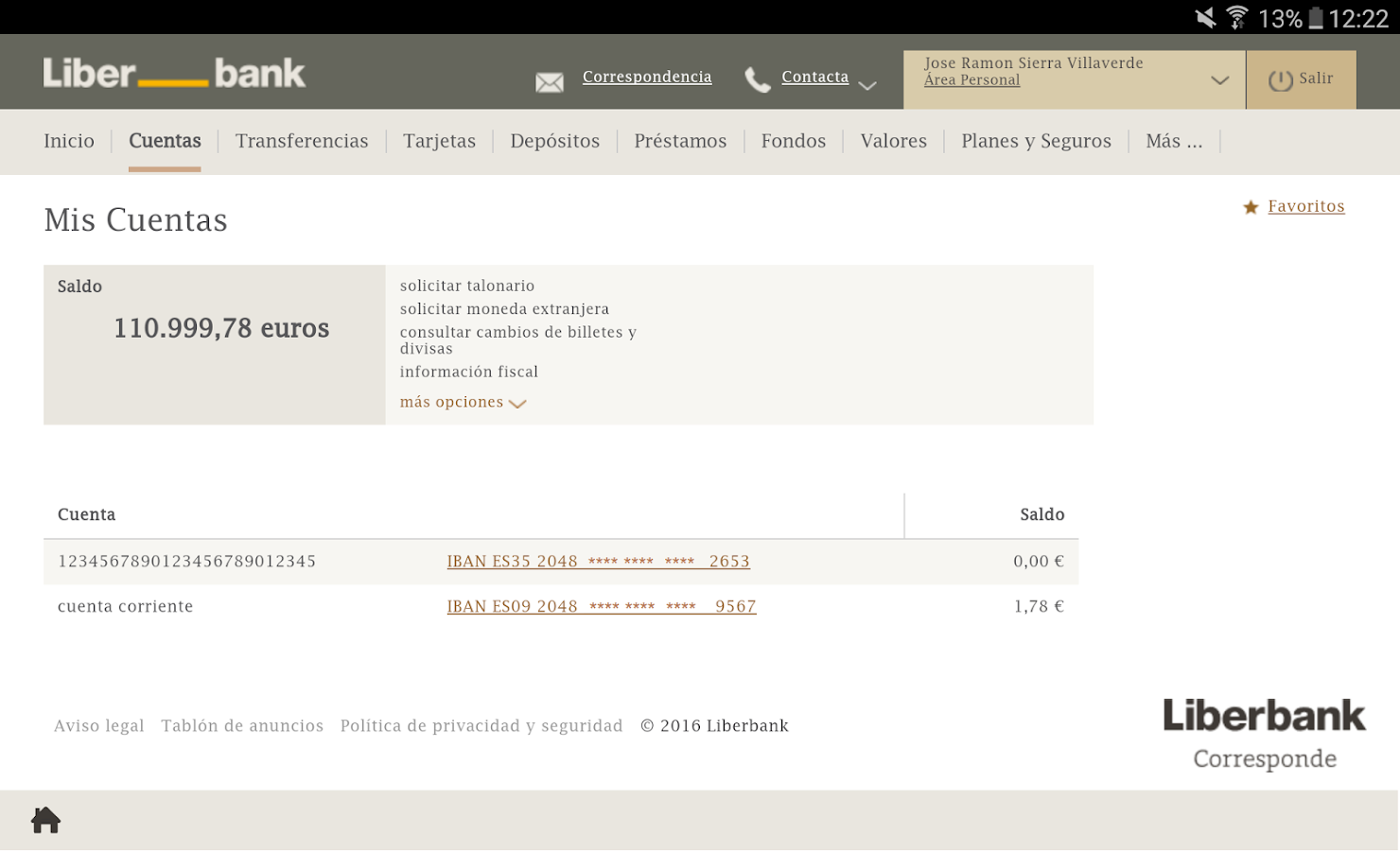Image resolution: width=1400 pixels, height=851 pixels.
Task: Switch to the Valores tab
Action: coord(894,141)
